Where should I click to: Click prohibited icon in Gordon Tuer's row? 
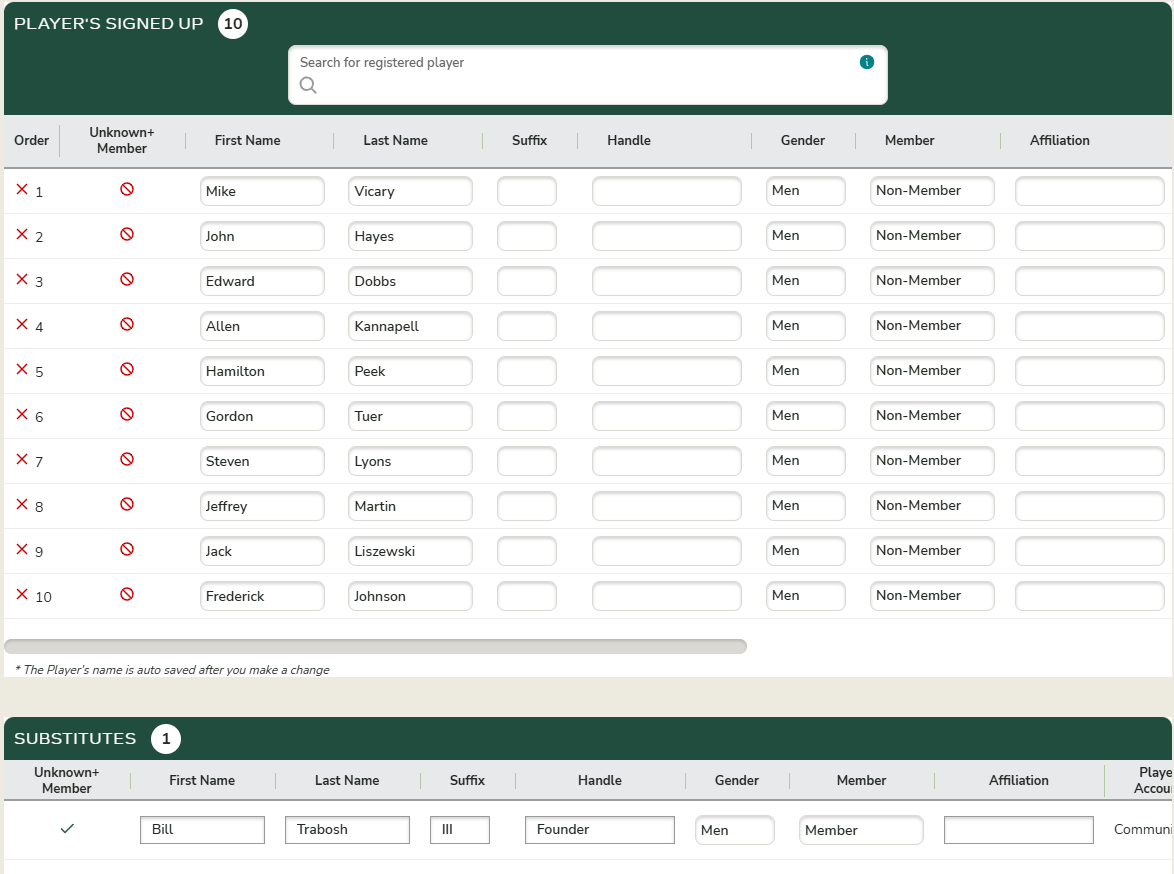127,414
